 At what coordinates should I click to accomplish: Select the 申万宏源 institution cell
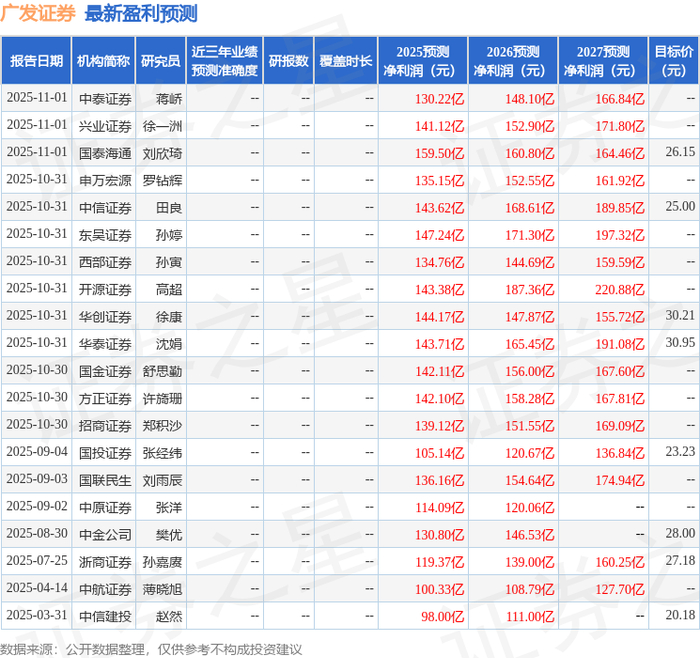coord(105,181)
